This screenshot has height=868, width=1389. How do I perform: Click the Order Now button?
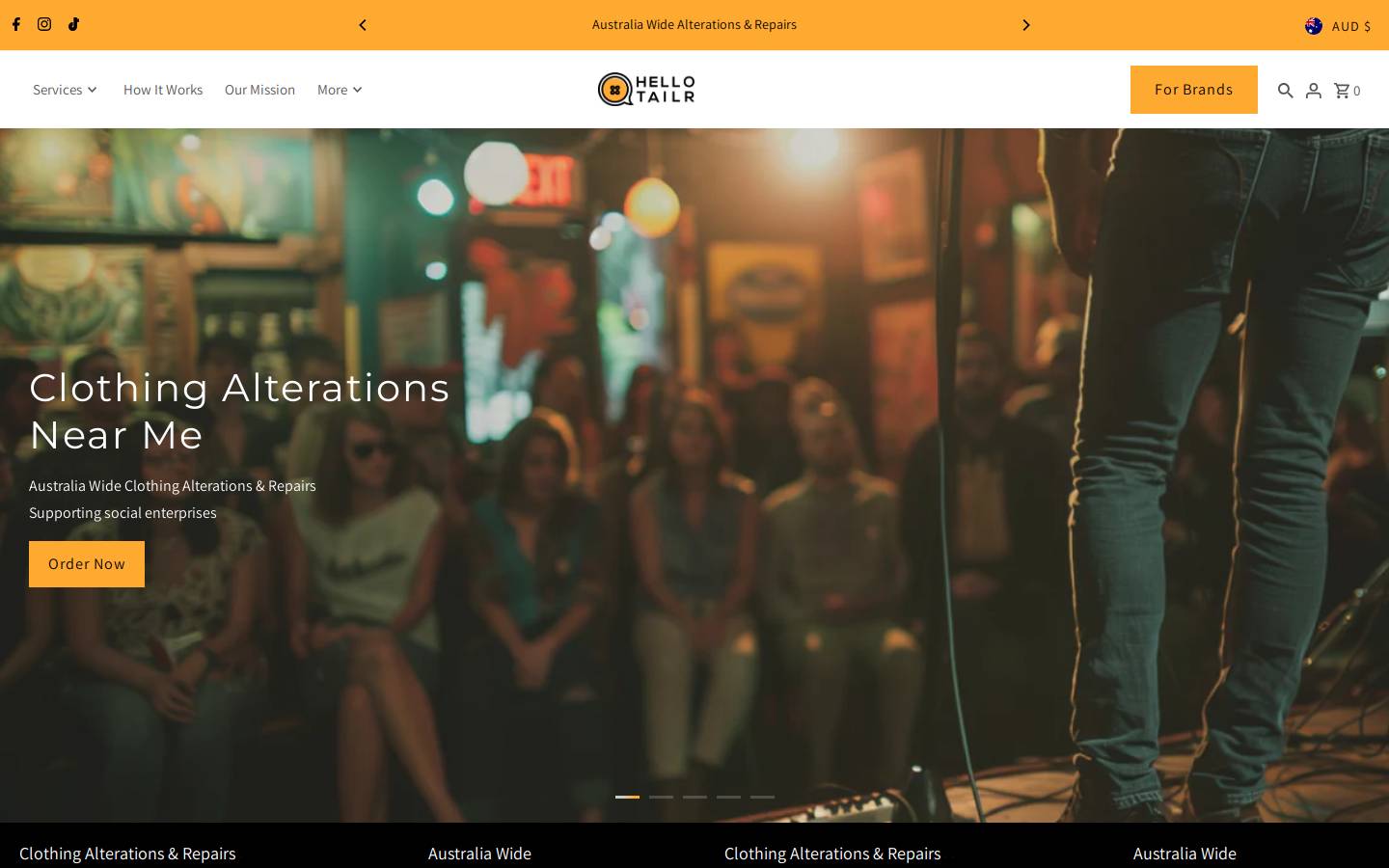coord(87,564)
